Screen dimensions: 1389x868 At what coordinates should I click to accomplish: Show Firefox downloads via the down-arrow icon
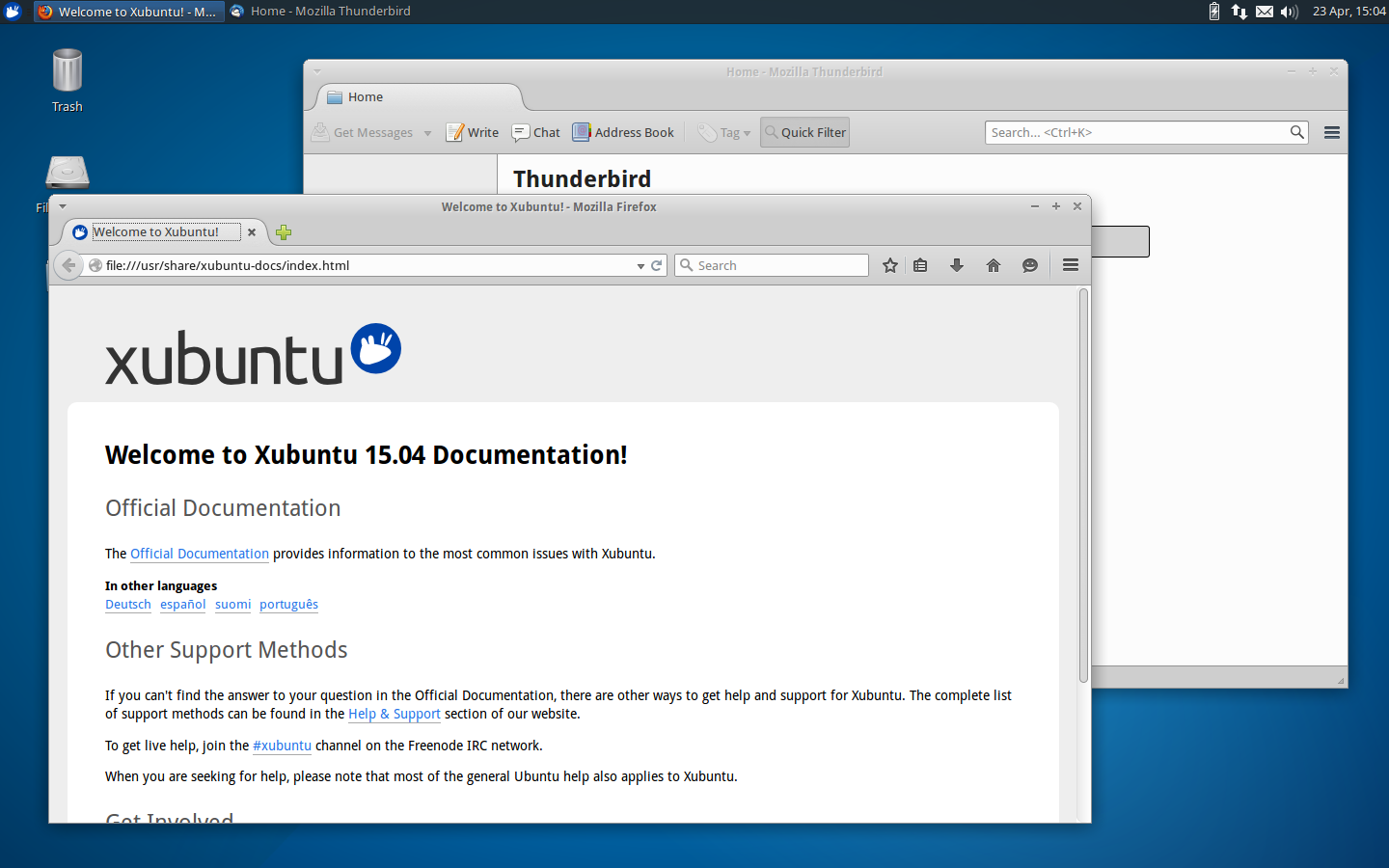pos(956,264)
